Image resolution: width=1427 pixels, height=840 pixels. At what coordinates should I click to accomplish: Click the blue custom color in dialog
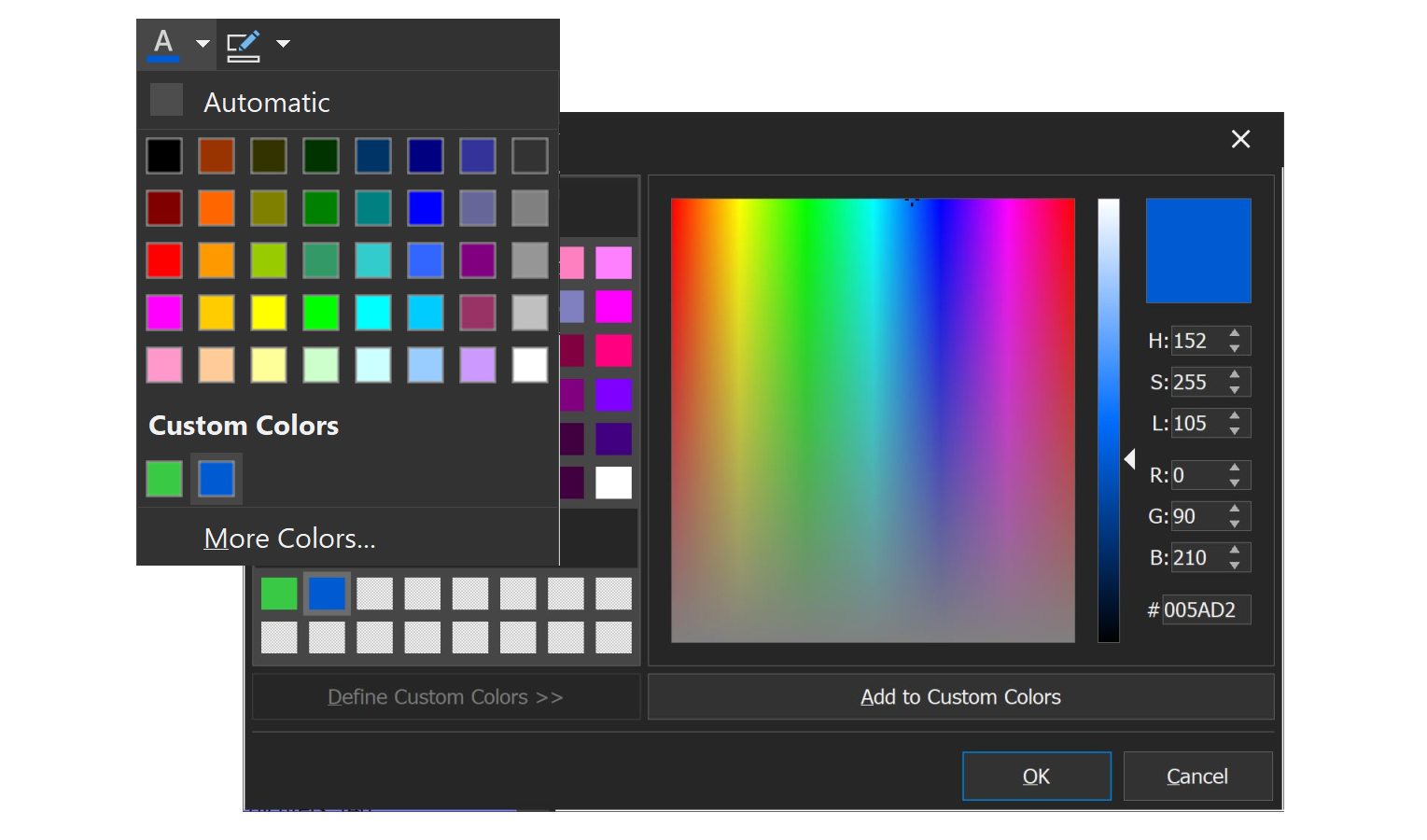(327, 594)
